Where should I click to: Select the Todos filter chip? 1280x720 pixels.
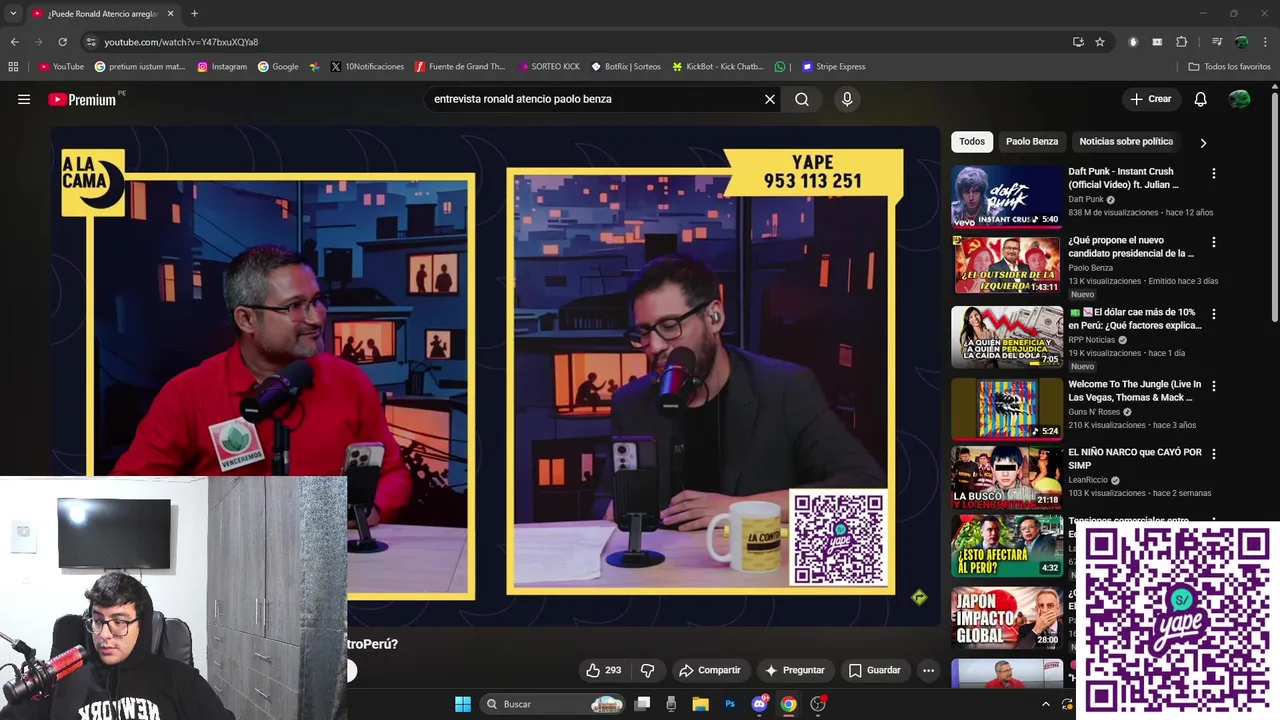[972, 141]
